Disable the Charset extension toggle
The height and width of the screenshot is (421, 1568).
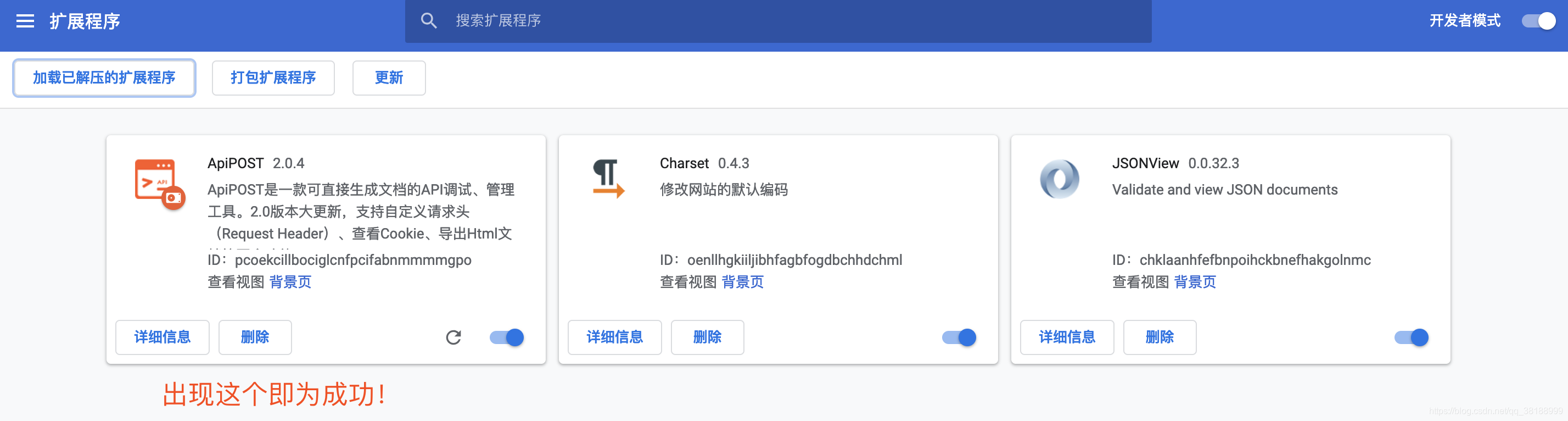coord(959,337)
